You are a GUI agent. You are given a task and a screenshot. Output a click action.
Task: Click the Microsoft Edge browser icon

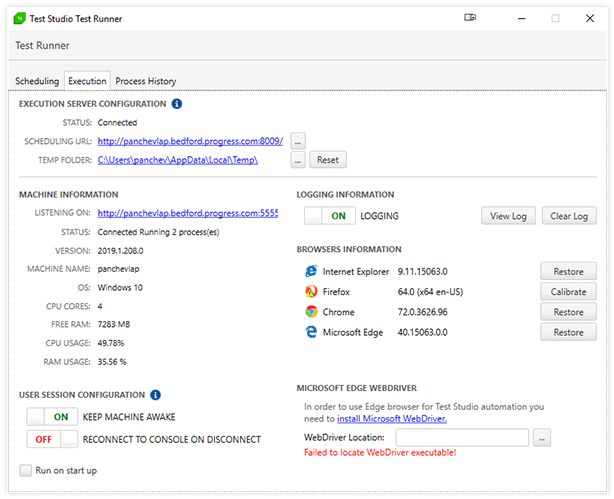click(311, 332)
